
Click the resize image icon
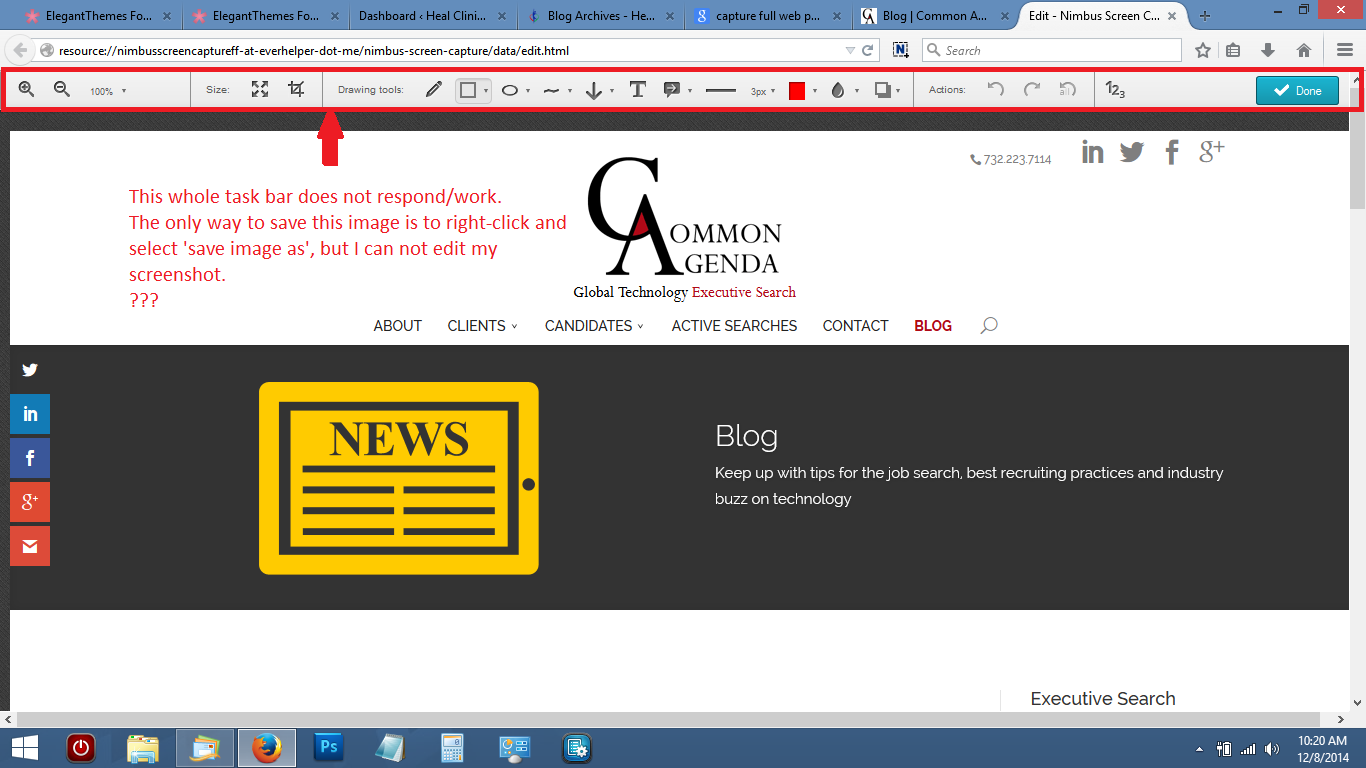tap(260, 90)
